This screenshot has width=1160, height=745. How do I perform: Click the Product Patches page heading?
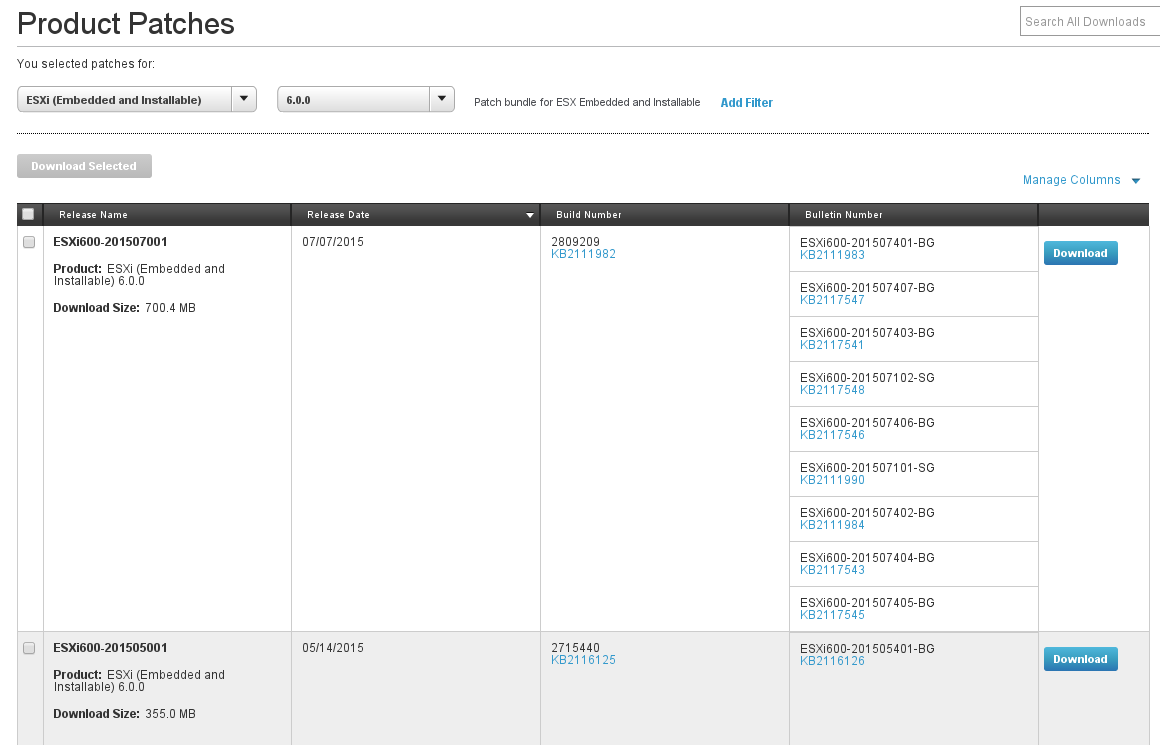[126, 24]
